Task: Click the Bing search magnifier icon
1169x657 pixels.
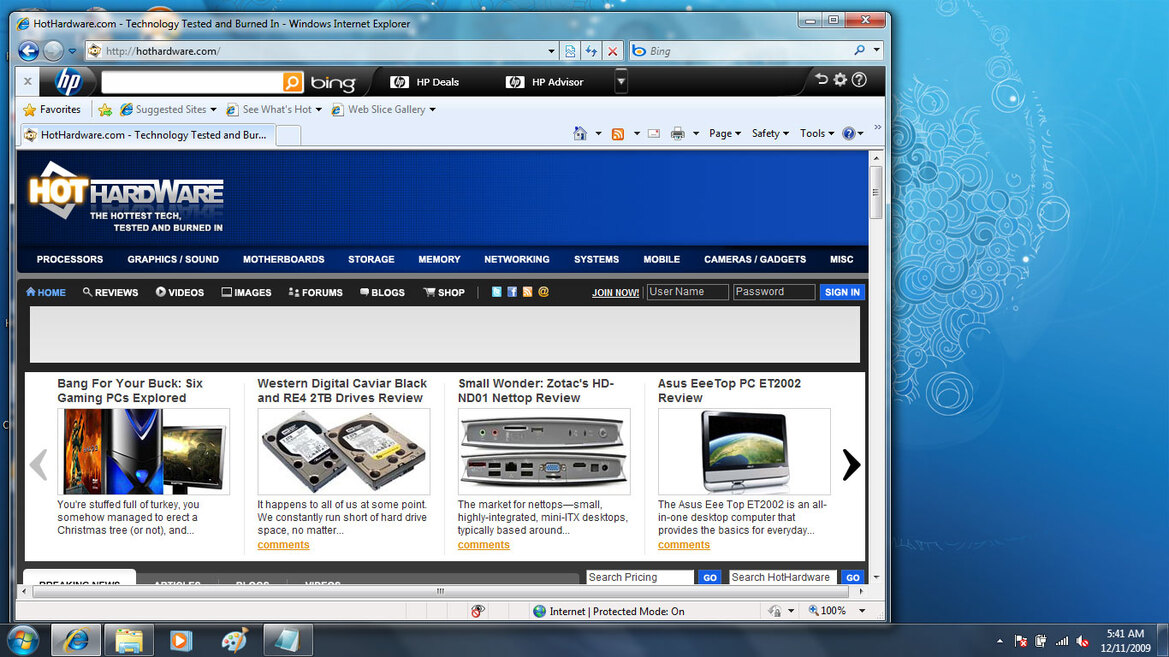Action: 859,51
